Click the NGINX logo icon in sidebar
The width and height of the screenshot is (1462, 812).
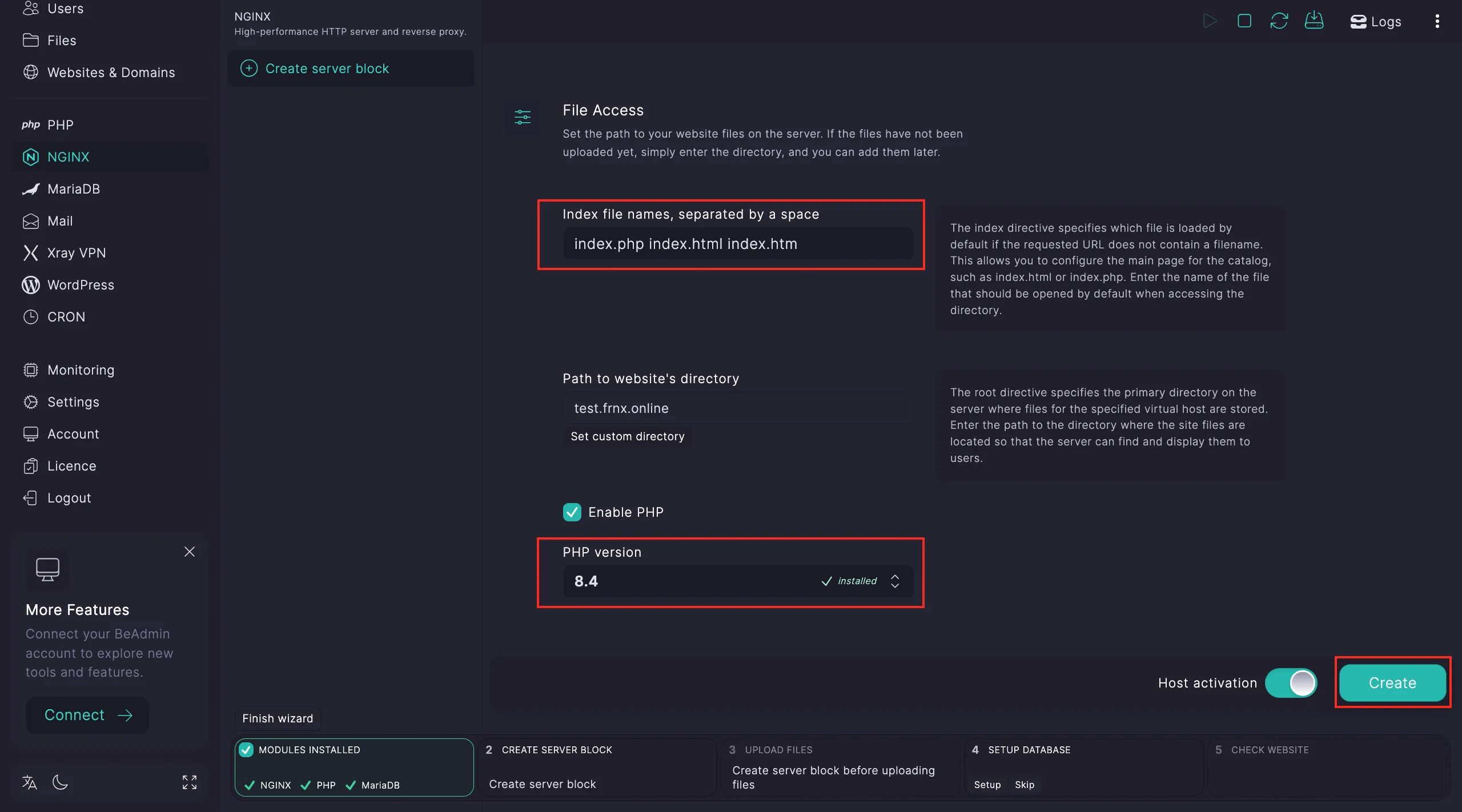tap(31, 157)
